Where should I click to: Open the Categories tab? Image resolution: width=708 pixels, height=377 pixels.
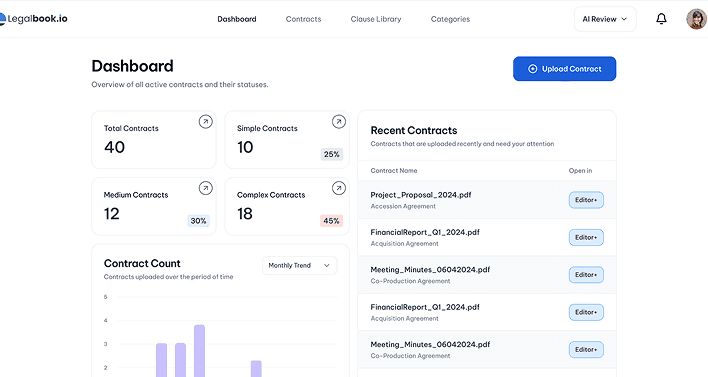click(450, 19)
